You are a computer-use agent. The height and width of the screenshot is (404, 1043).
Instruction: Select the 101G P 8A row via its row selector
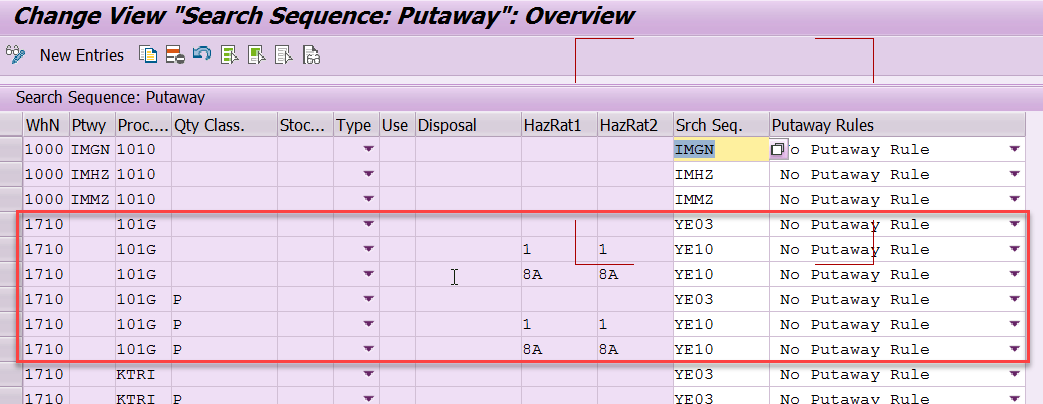coord(11,349)
